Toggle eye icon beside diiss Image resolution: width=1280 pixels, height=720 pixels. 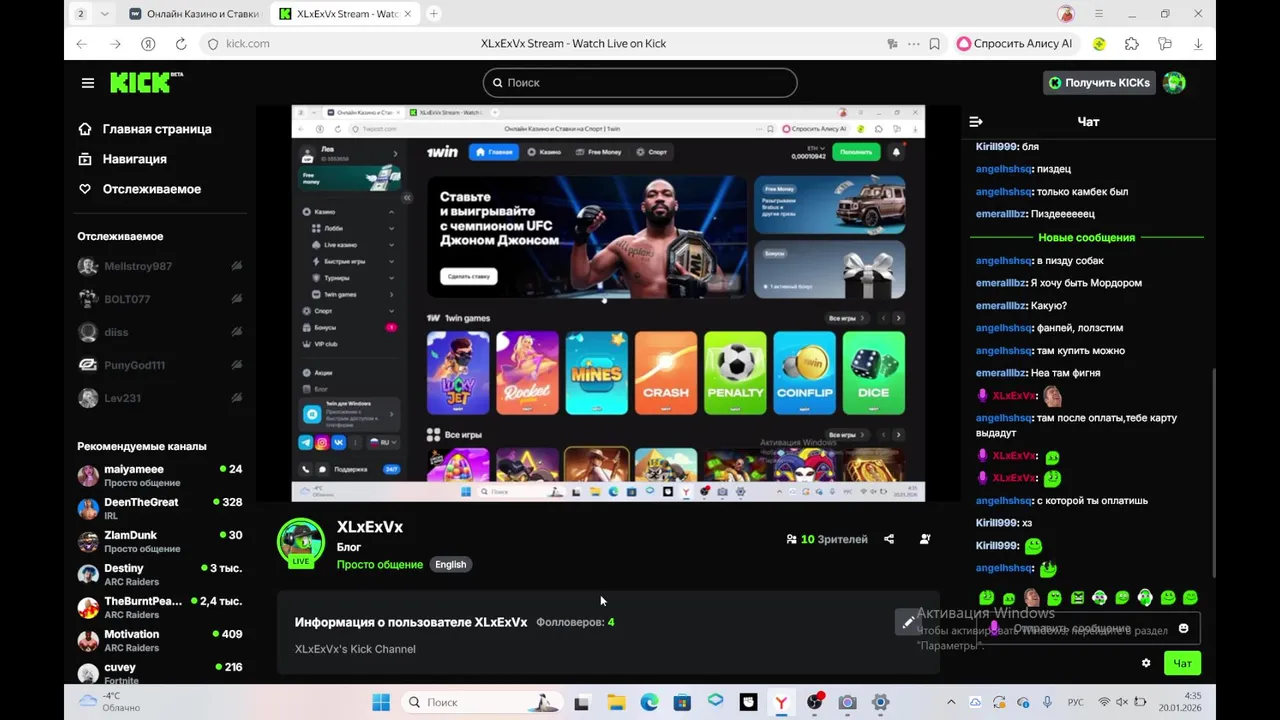(237, 332)
